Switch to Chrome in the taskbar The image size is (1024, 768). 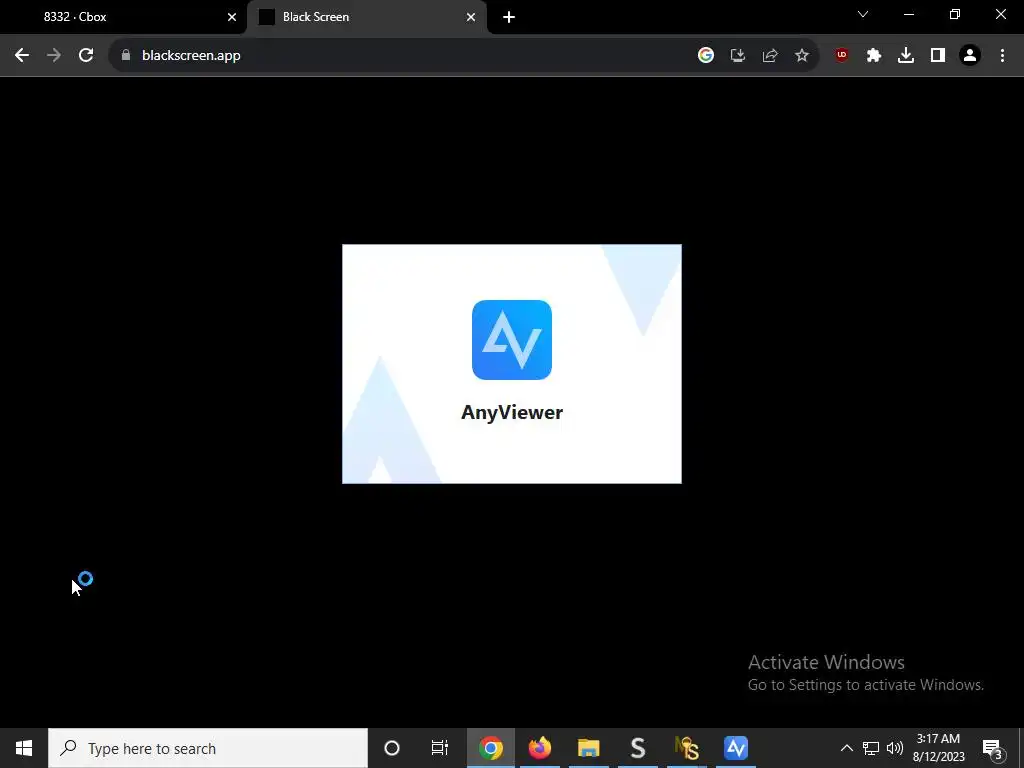pos(490,748)
